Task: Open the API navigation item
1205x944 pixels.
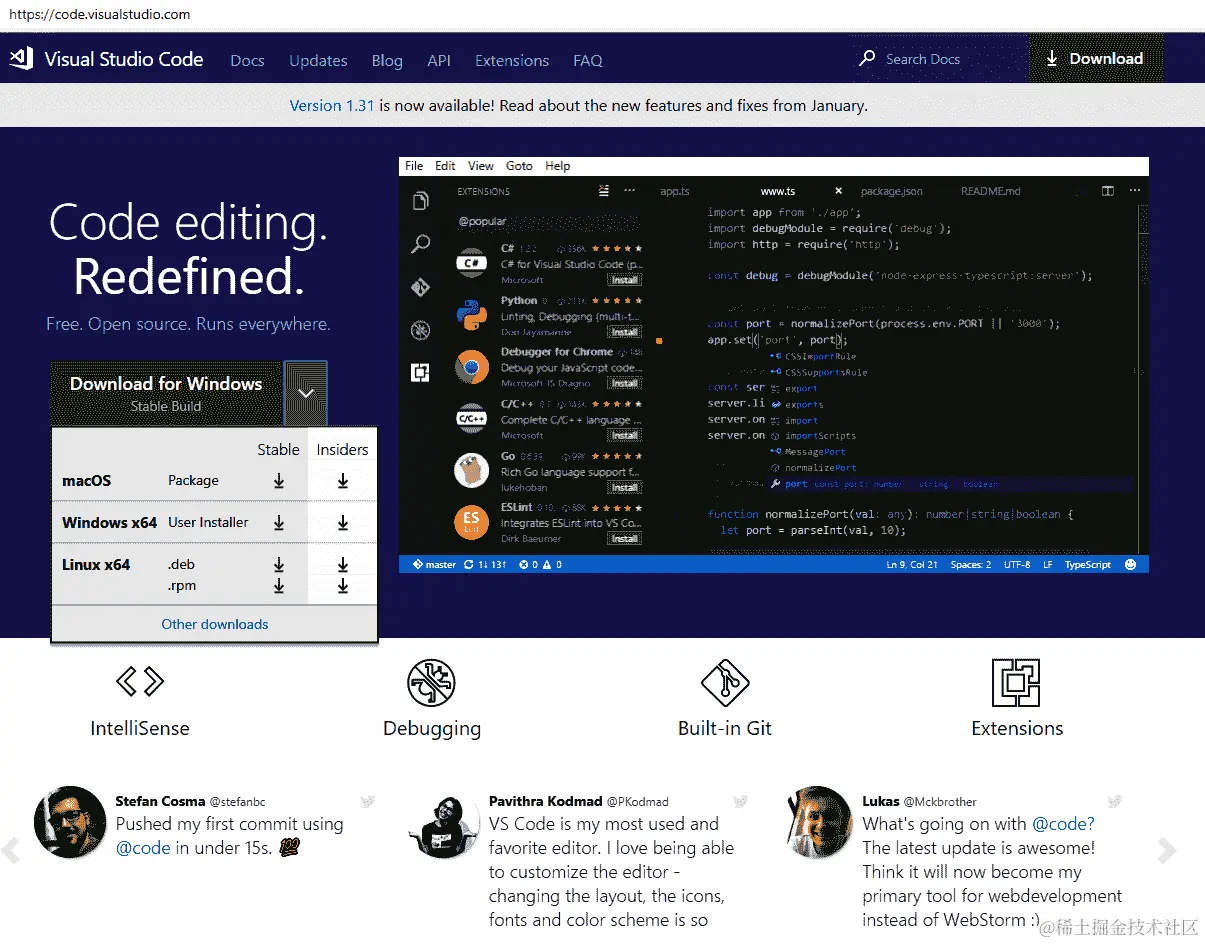Action: coord(439,60)
